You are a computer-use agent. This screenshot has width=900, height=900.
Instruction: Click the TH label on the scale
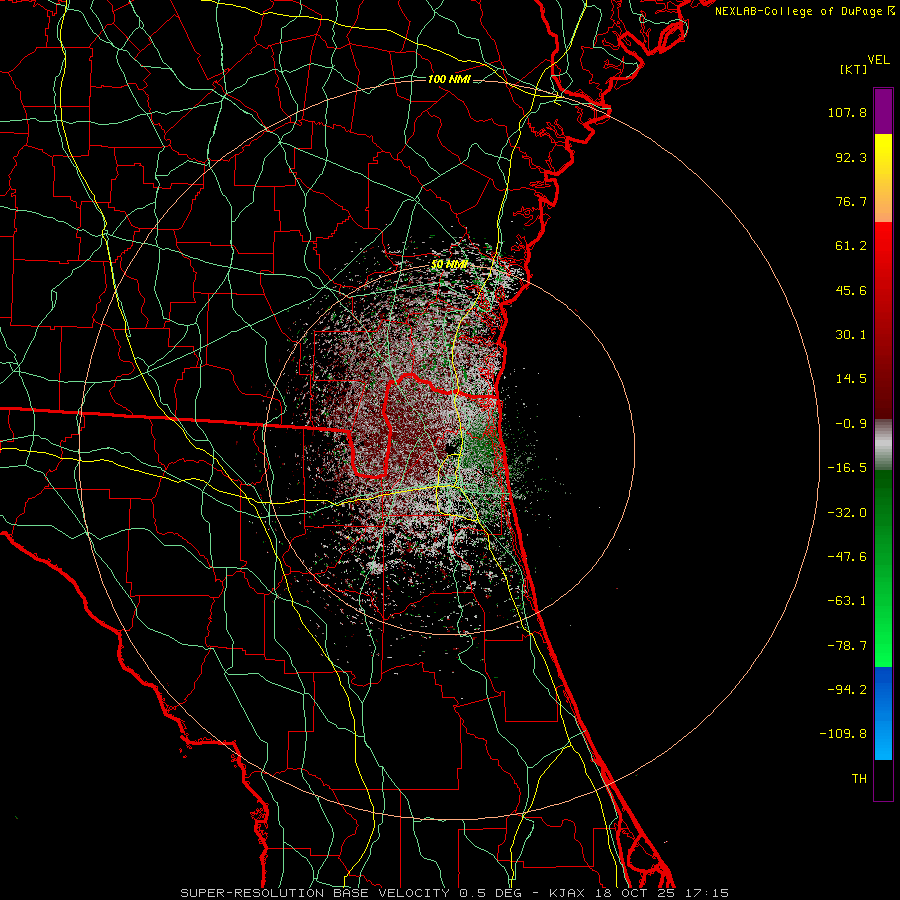[x=859, y=779]
